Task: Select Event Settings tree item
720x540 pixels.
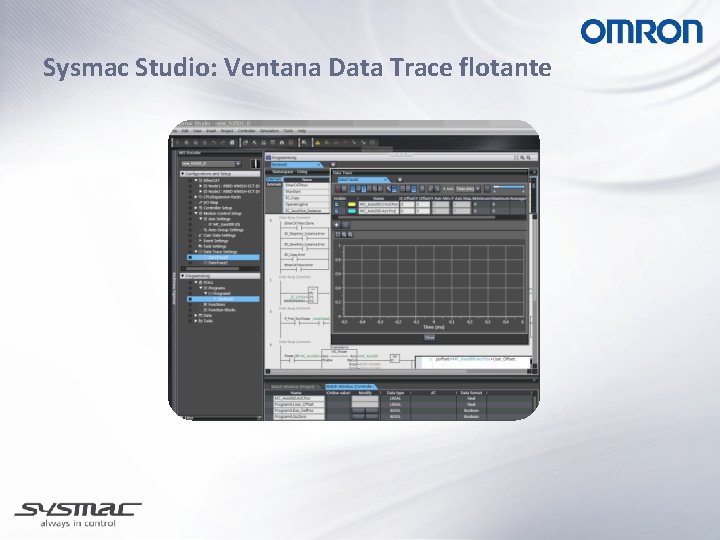Action: pyautogui.click(x=216, y=241)
